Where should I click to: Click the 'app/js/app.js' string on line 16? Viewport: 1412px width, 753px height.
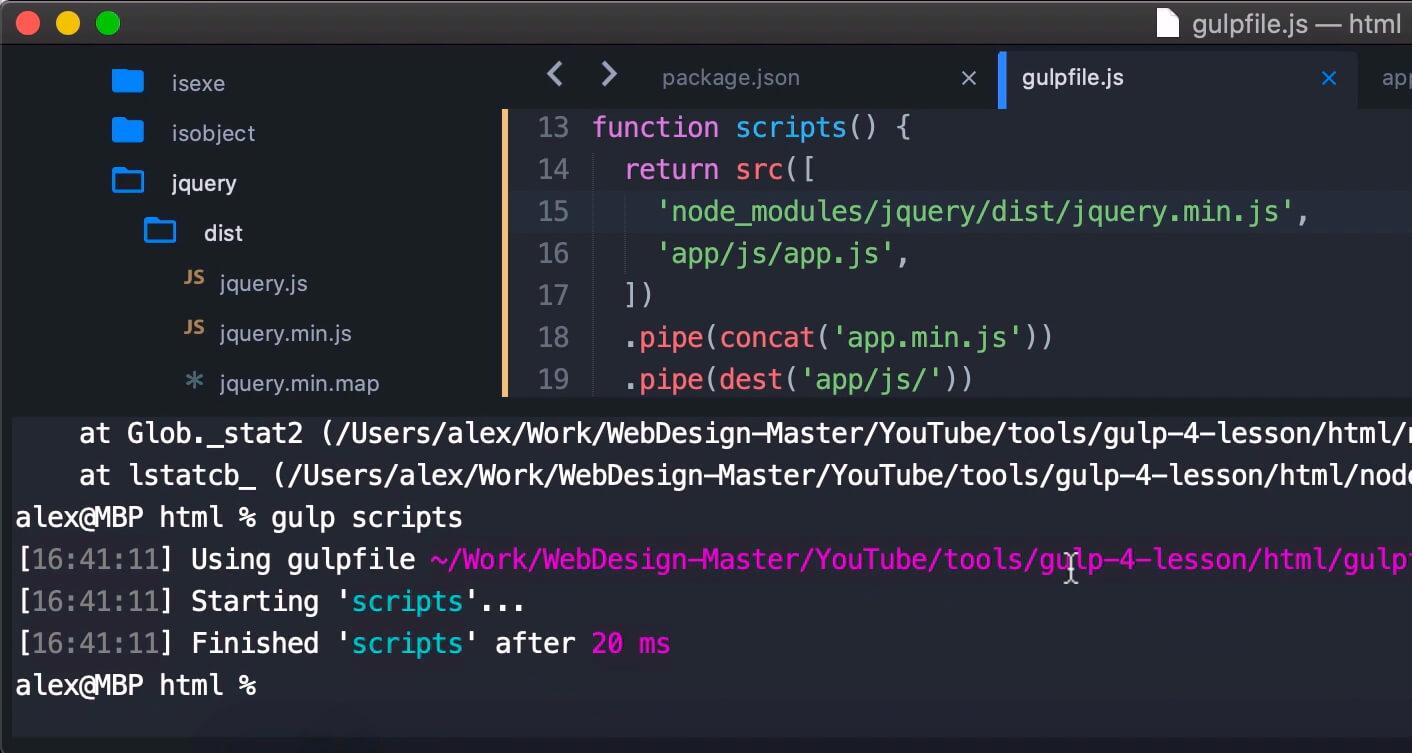tap(776, 254)
